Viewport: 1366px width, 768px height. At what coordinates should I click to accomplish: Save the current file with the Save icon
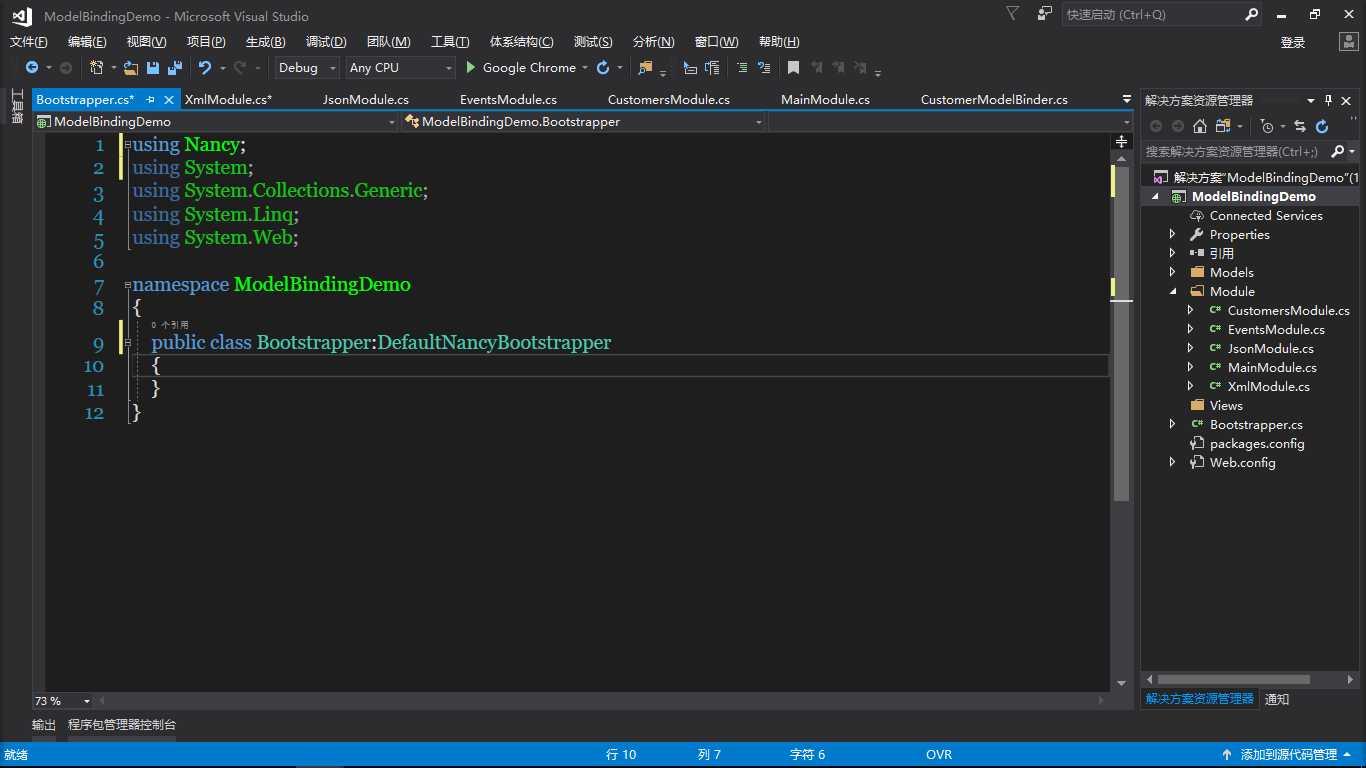click(x=153, y=68)
